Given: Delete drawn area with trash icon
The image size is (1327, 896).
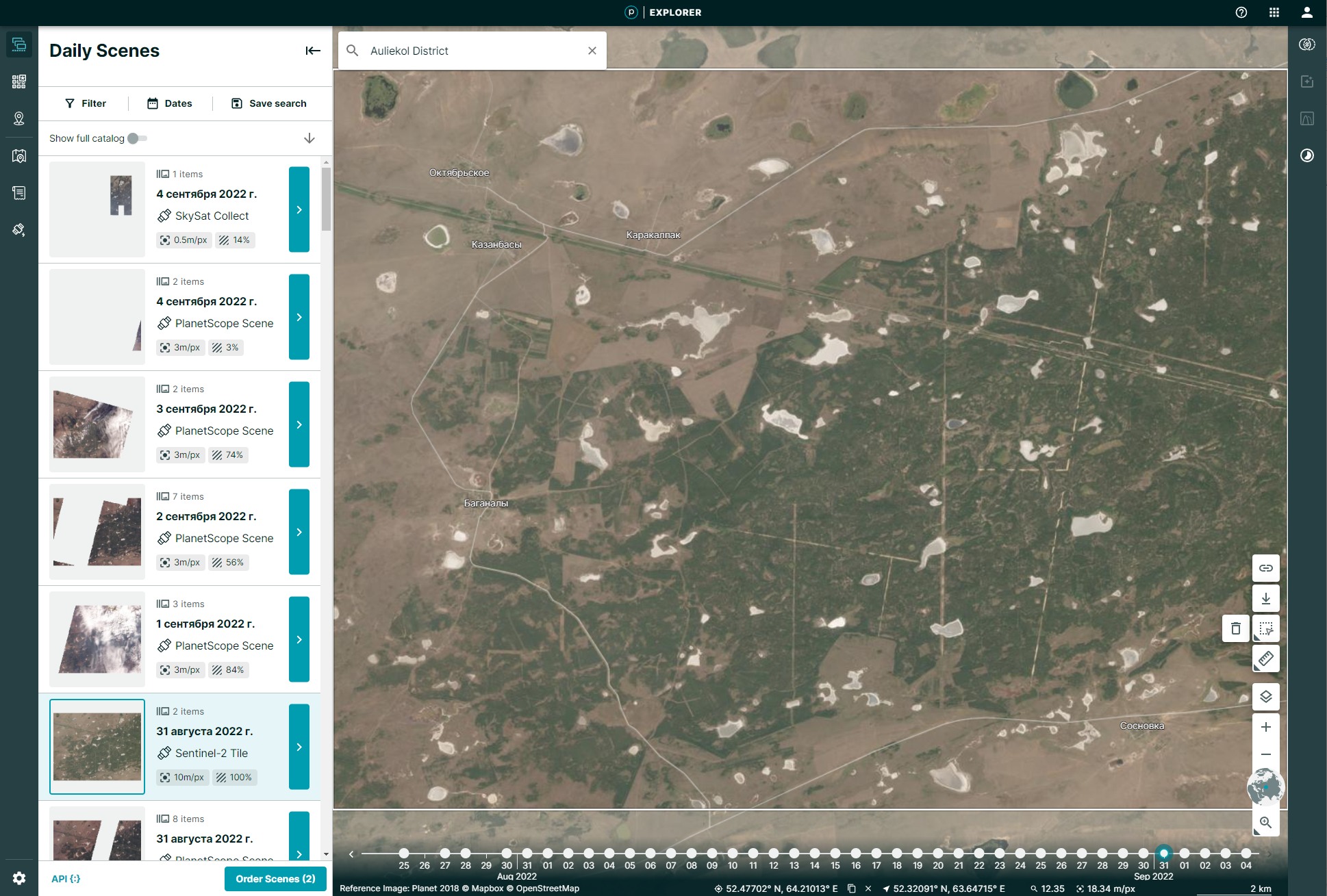Looking at the screenshot, I should pos(1235,628).
